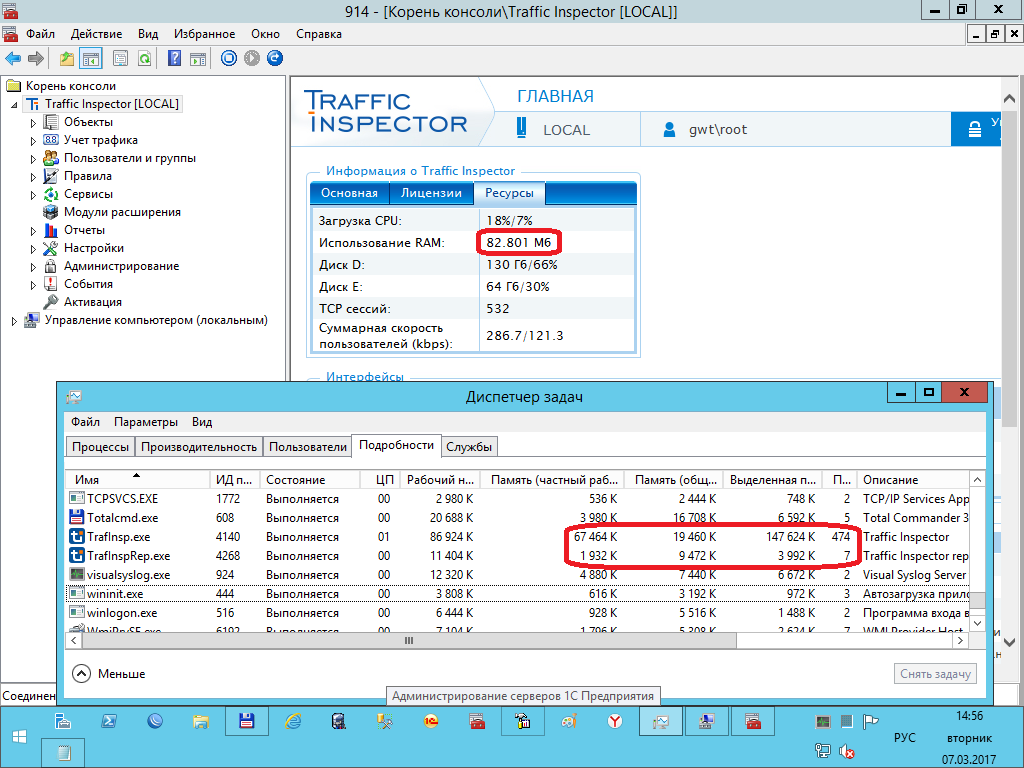Open the 1C taskbar icon
This screenshot has width=1024, height=768.
[431, 722]
